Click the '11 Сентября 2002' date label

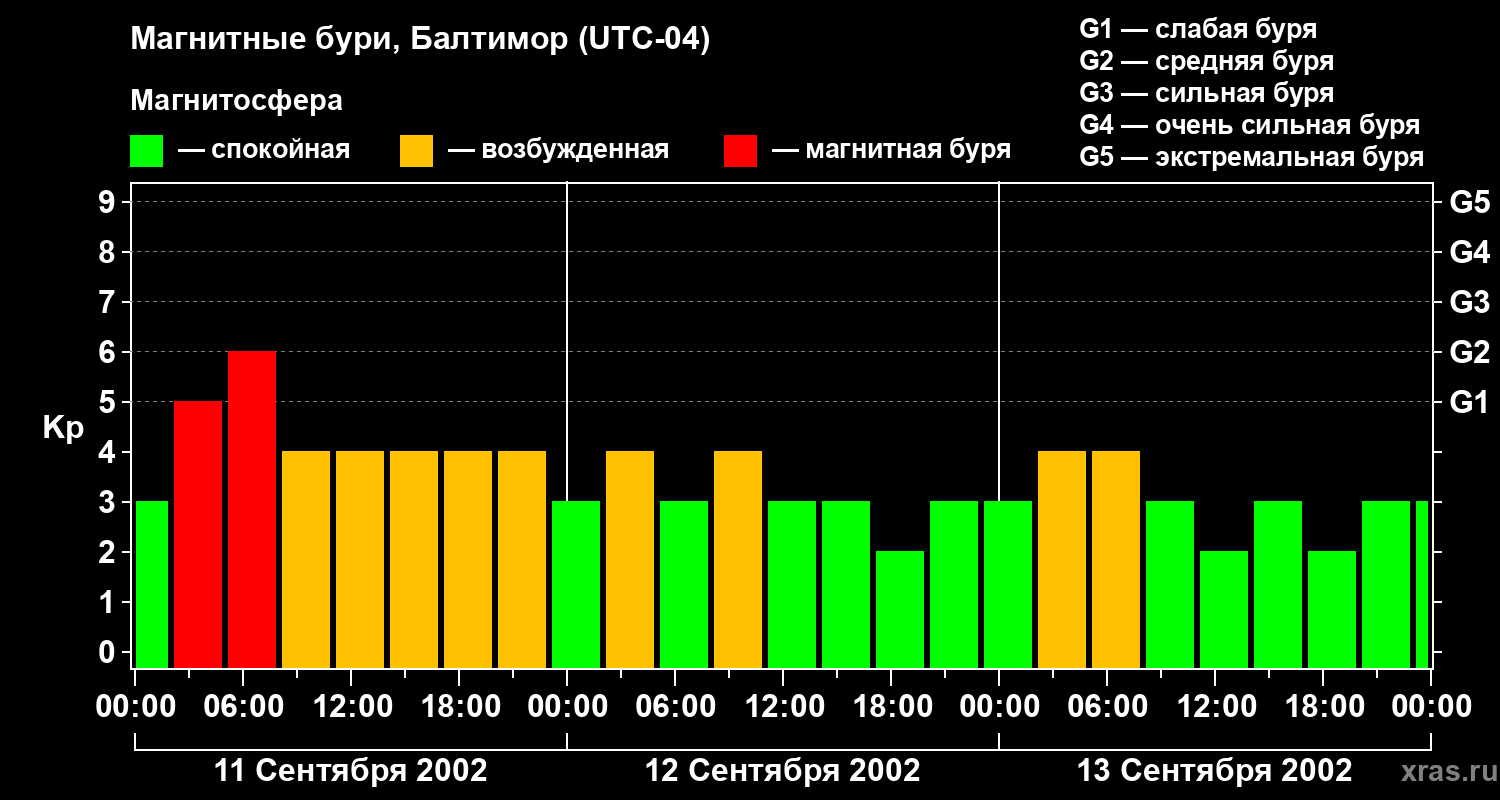351,770
